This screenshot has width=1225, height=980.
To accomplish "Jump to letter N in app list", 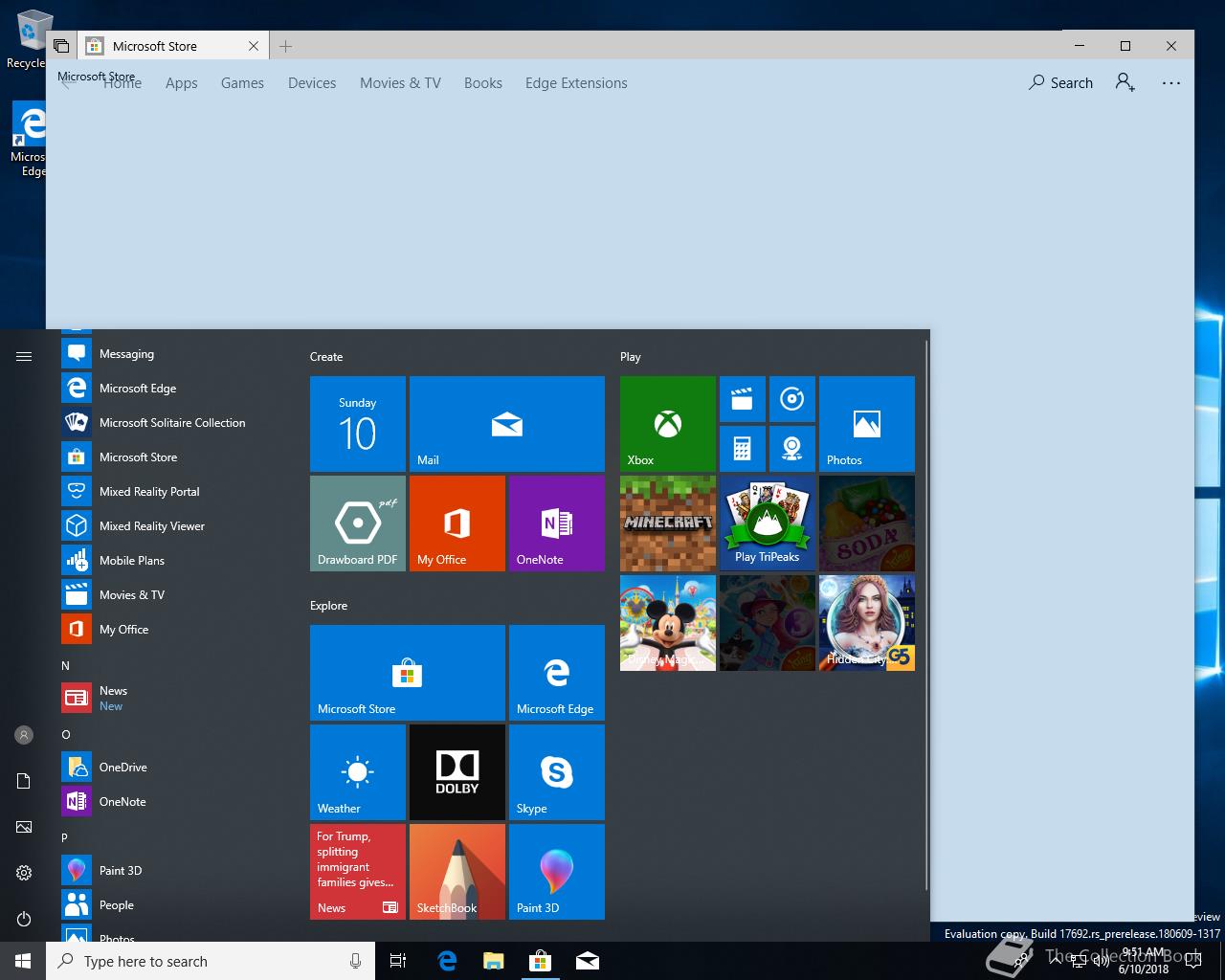I will coord(65,665).
